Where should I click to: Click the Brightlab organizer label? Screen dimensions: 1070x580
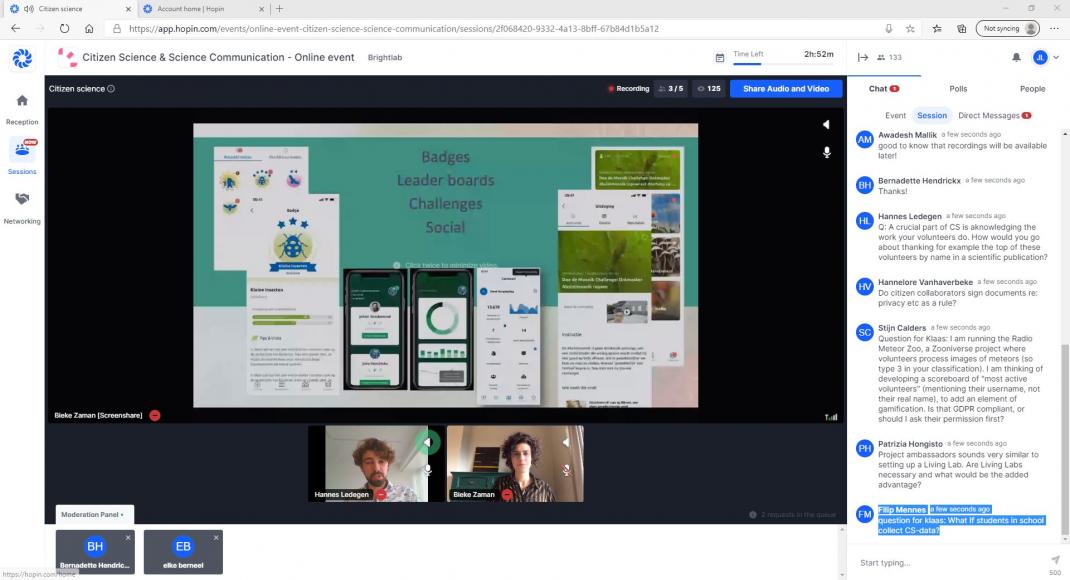tap(385, 57)
